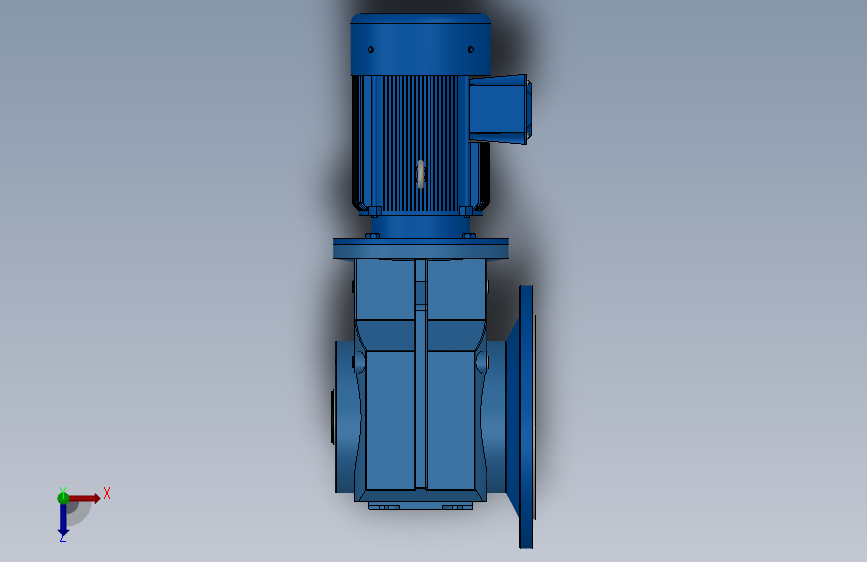Select the motor terminal box

(500, 109)
